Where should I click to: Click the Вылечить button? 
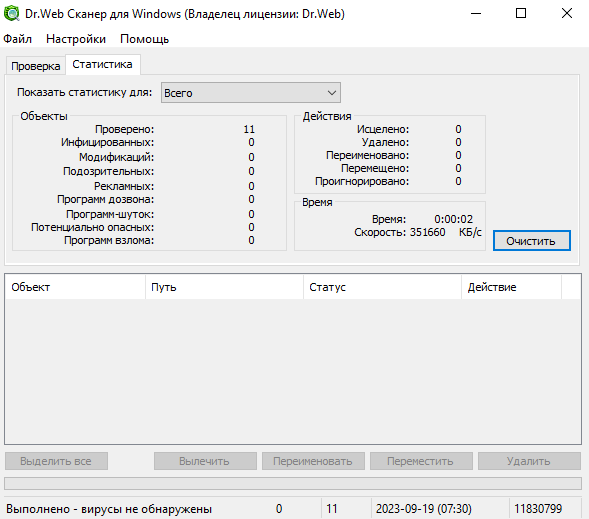(x=205, y=461)
